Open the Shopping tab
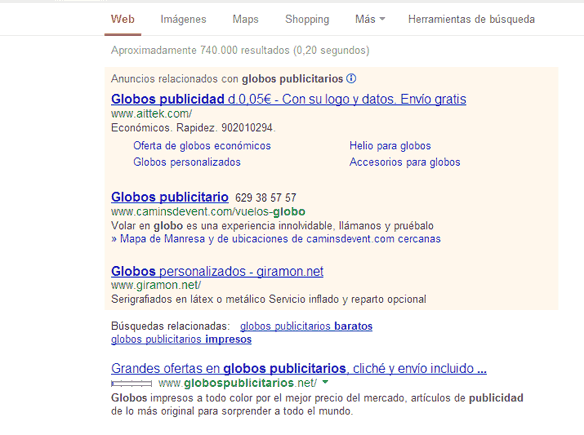 (x=307, y=19)
